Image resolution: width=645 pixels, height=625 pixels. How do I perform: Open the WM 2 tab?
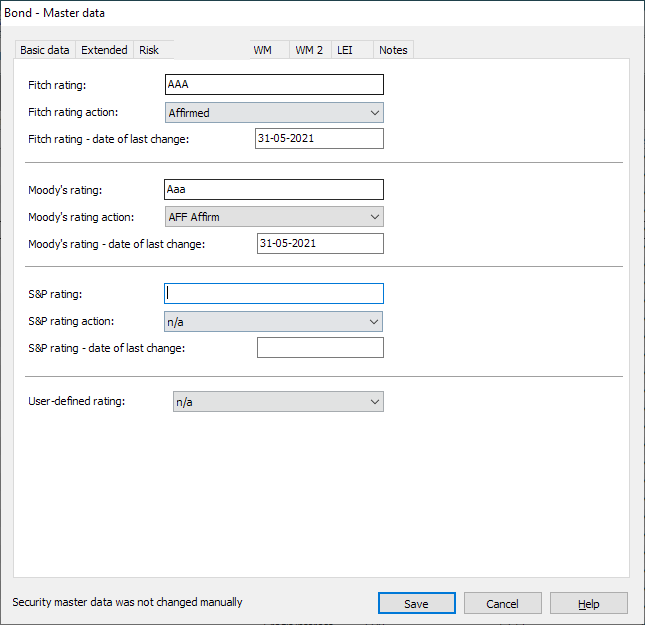[309, 50]
